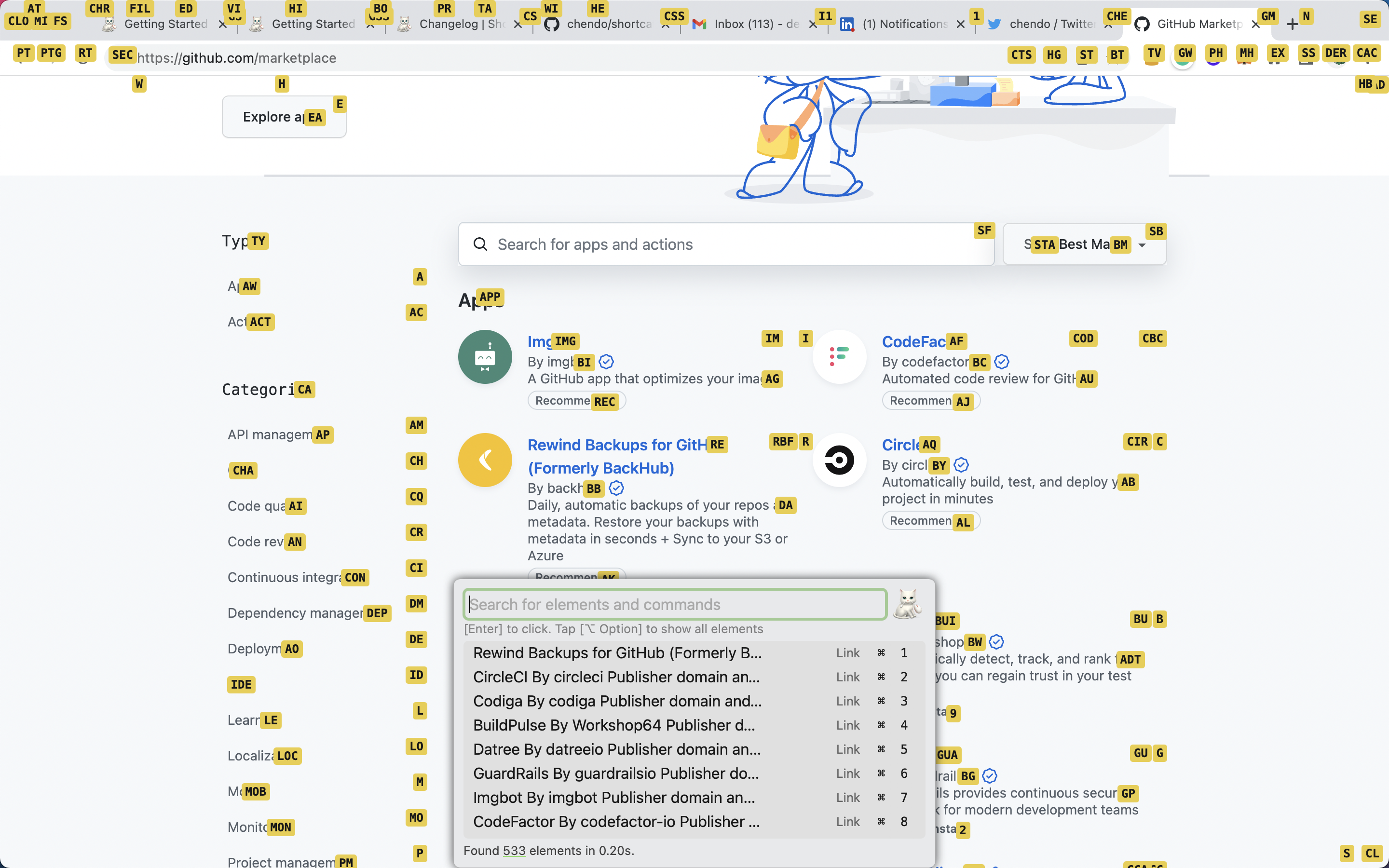Click the verified badge next to imgbot publisher

tap(606, 362)
